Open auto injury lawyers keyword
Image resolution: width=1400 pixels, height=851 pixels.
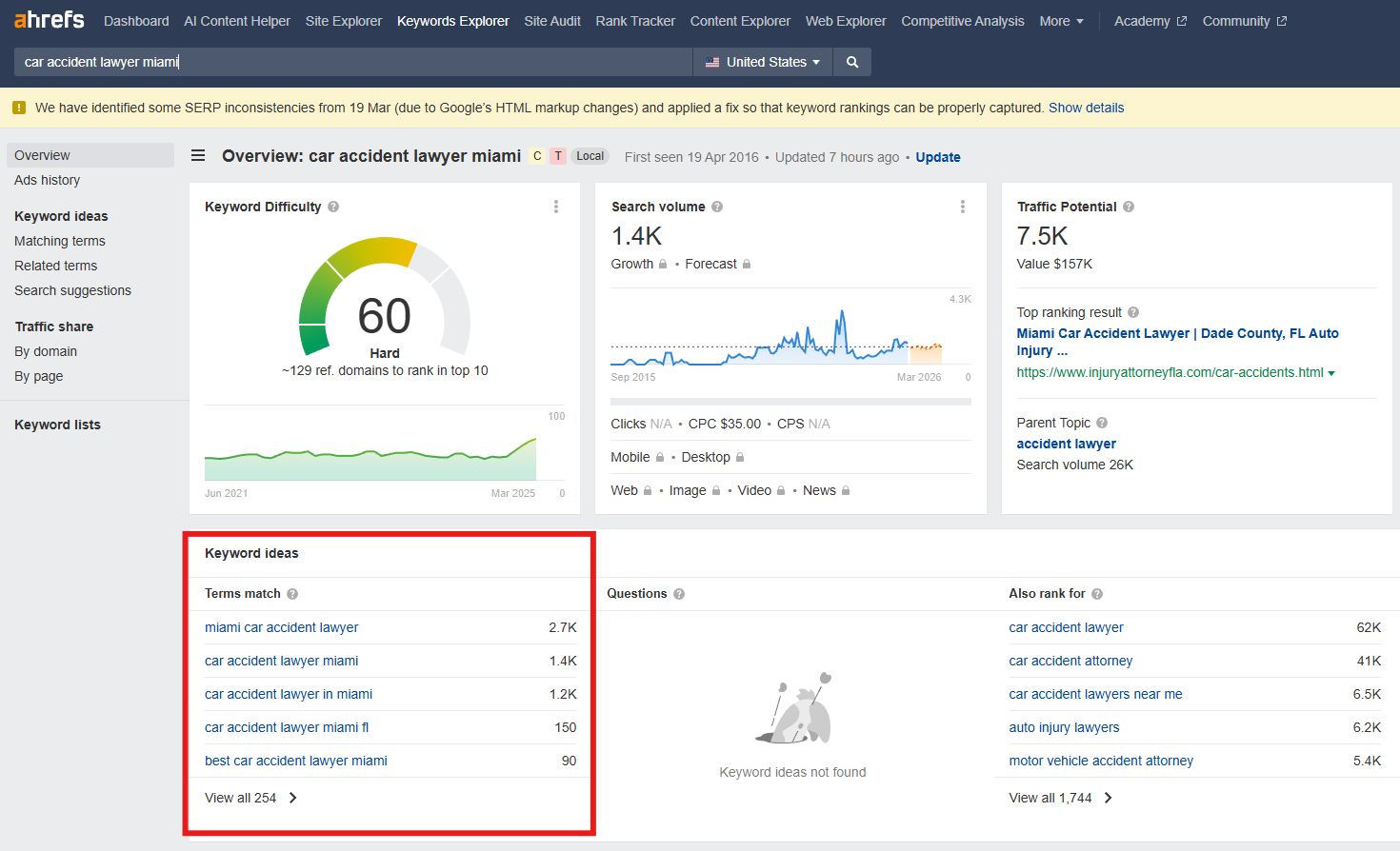coord(1065,727)
